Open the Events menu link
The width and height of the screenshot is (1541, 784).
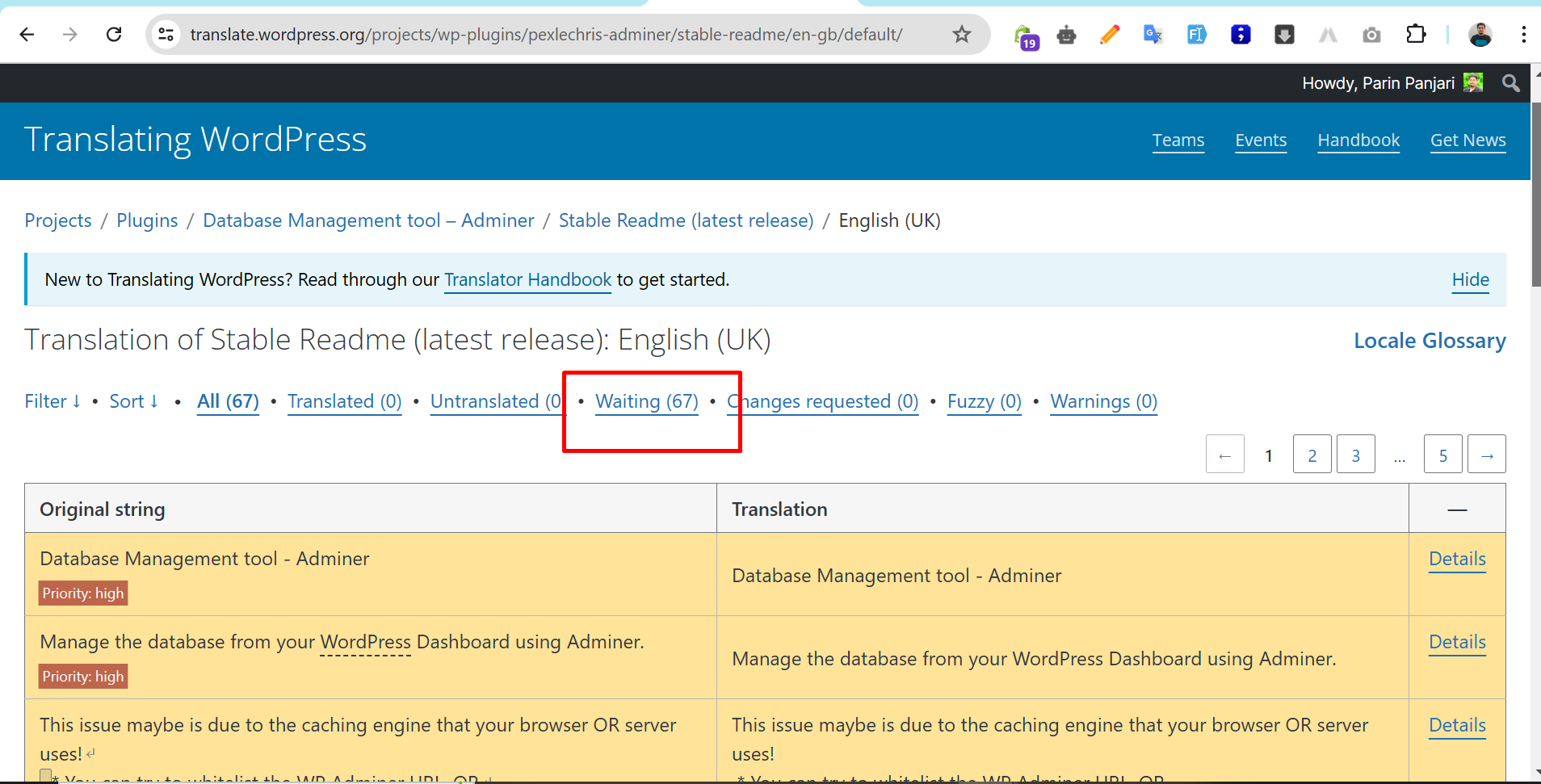pos(1261,140)
